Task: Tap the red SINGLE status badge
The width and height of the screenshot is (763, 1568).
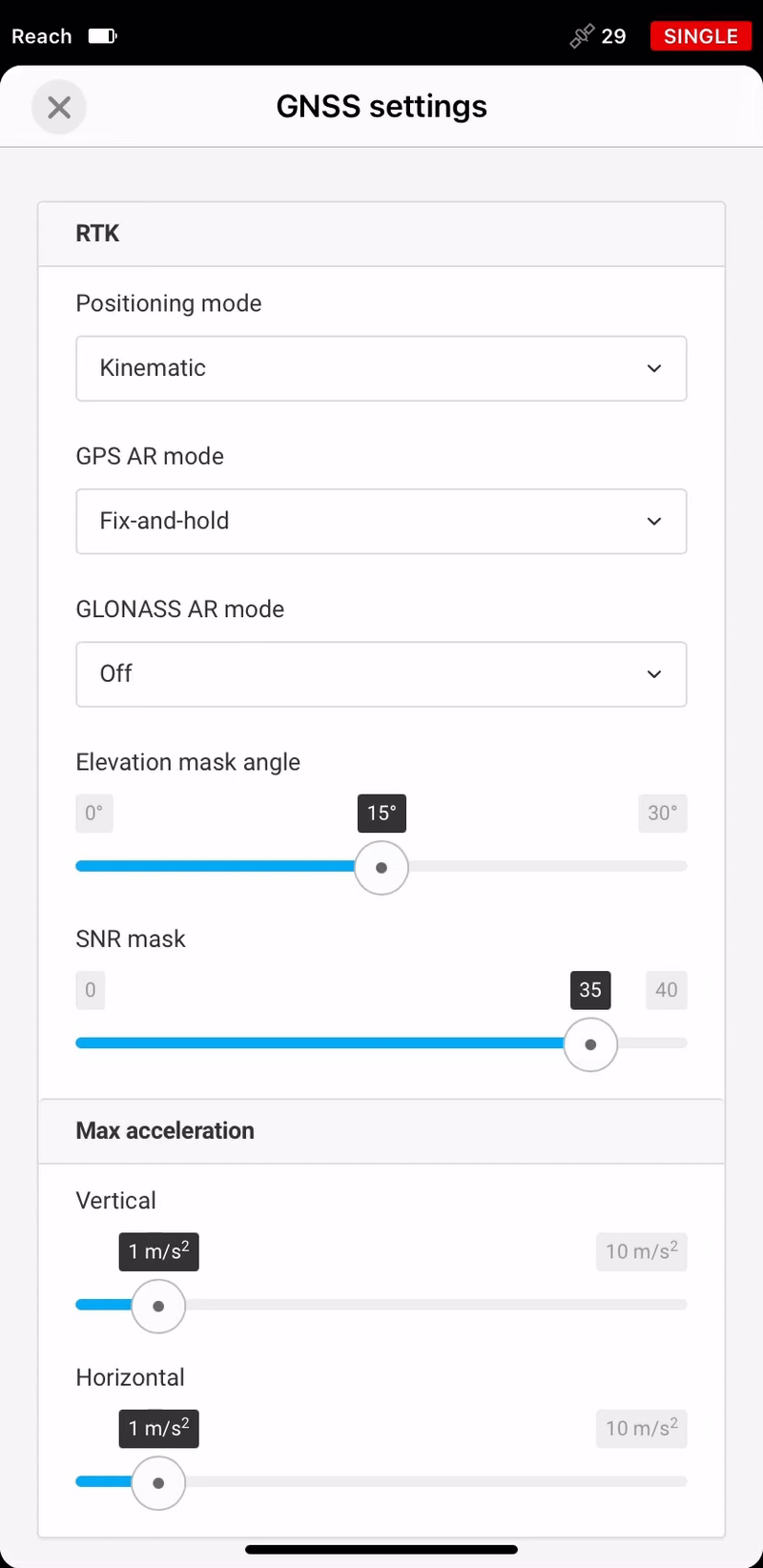Action: (701, 36)
